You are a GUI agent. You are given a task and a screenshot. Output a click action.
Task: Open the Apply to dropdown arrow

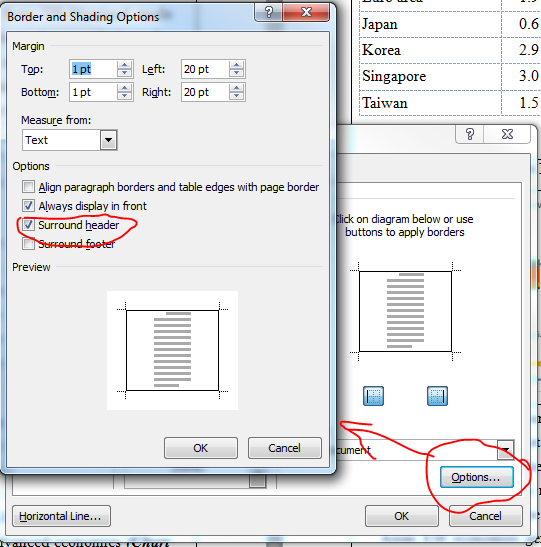tap(505, 450)
